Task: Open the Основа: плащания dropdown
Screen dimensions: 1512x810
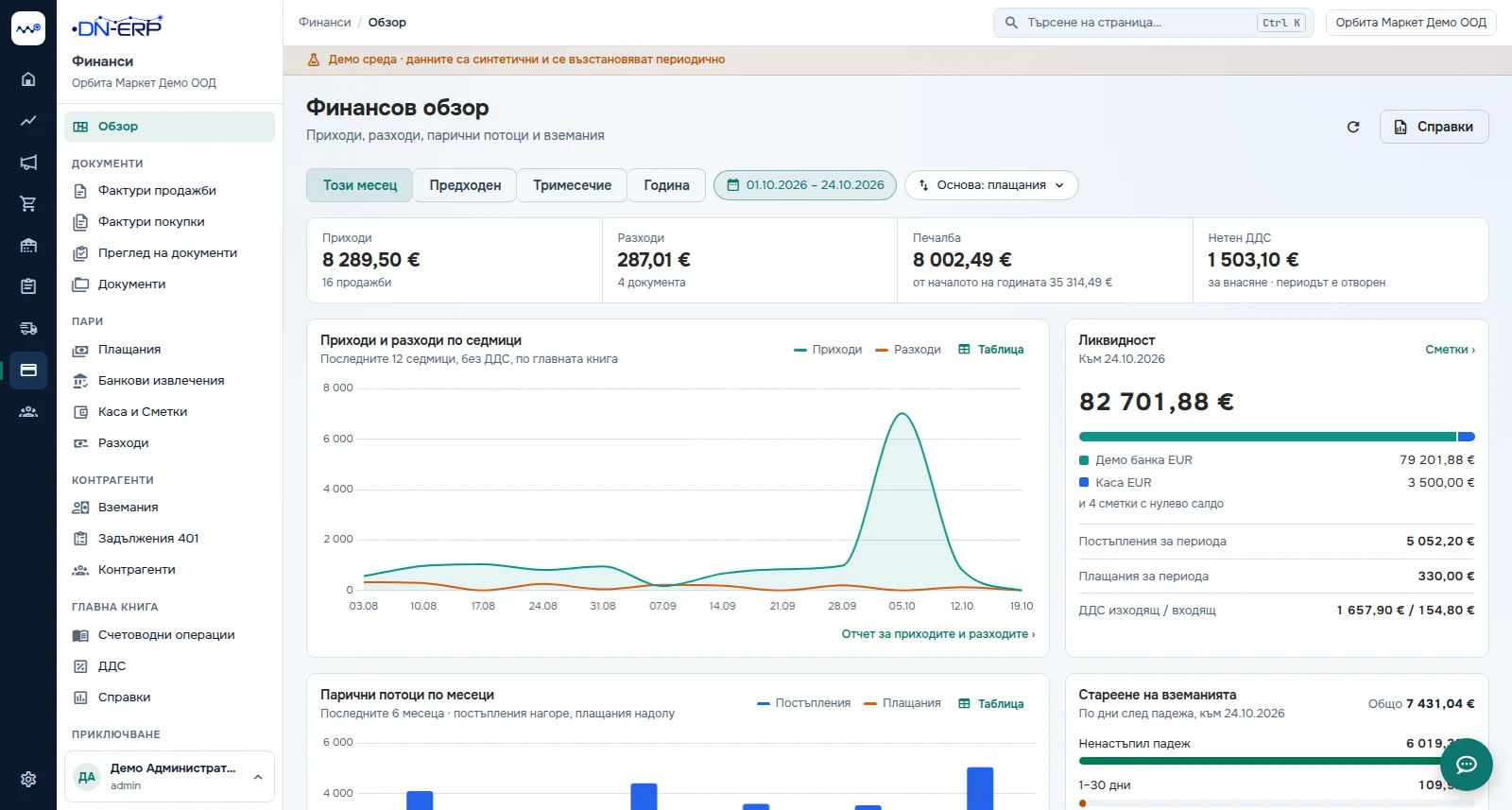Action: coord(991,185)
